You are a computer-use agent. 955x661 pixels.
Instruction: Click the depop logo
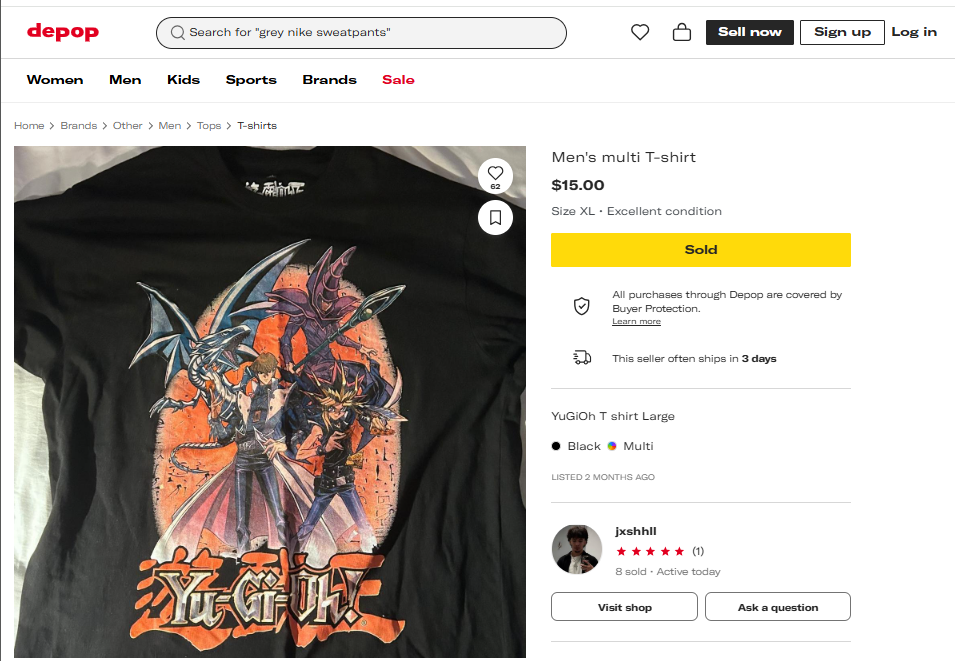pyautogui.click(x=63, y=32)
